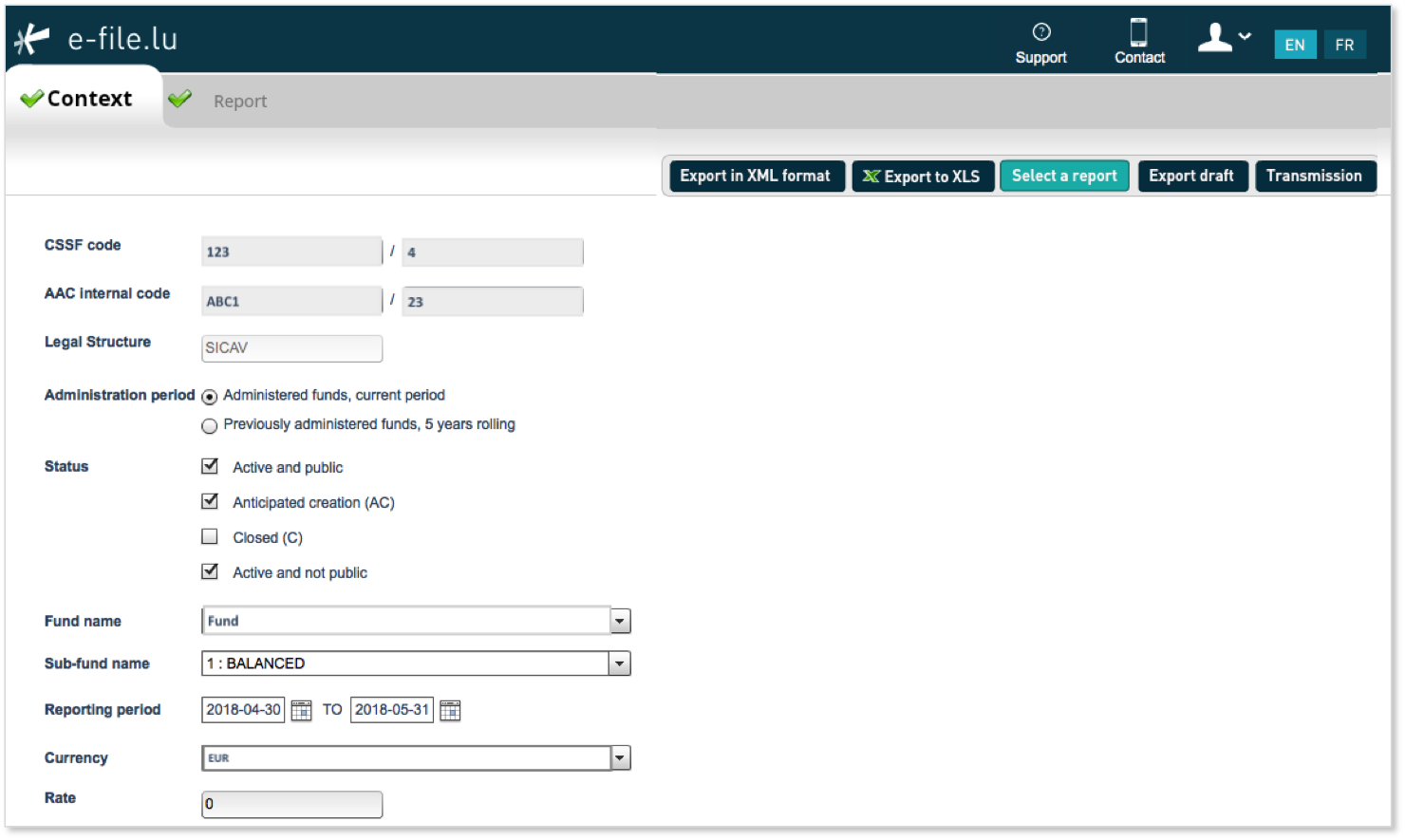Click into the Rate input field
The width and height of the screenshot is (1405, 840).
[292, 804]
